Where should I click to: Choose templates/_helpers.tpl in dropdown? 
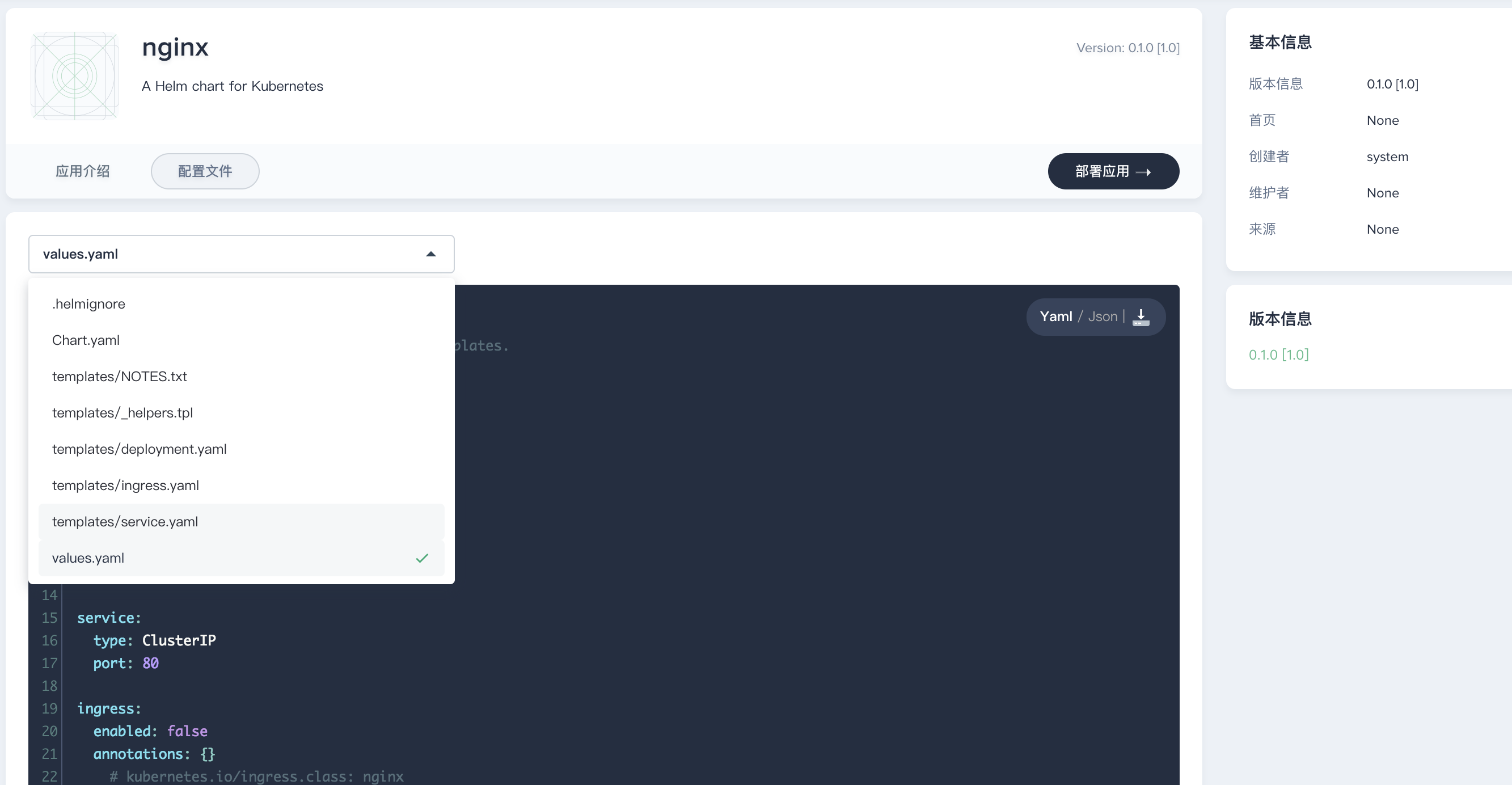[x=122, y=413]
